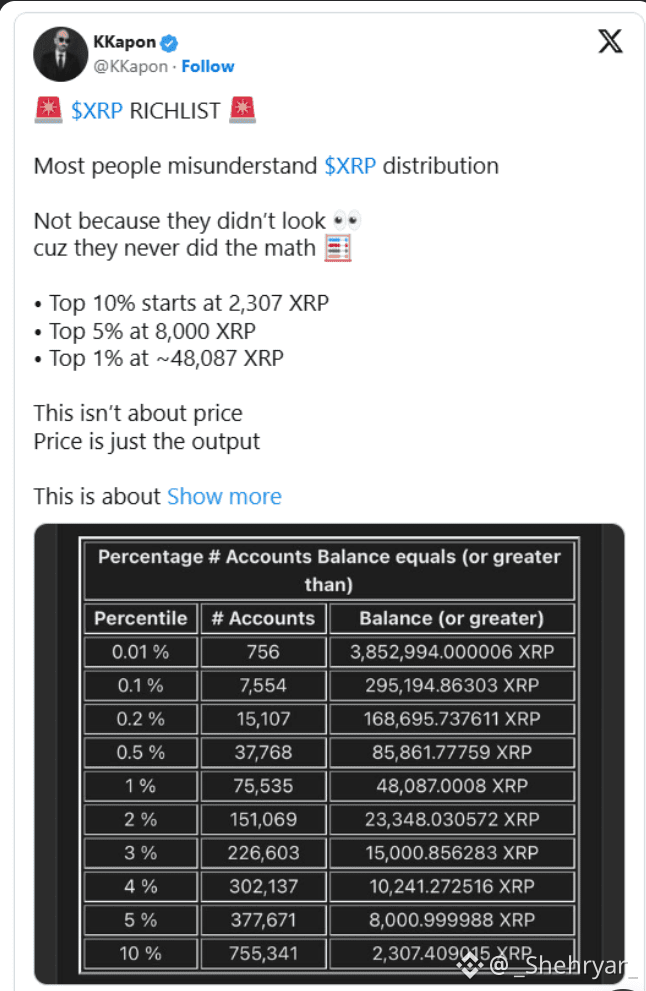Open the KKapon profile avatar
Image resolution: width=646 pixels, height=991 pixels.
(61, 54)
